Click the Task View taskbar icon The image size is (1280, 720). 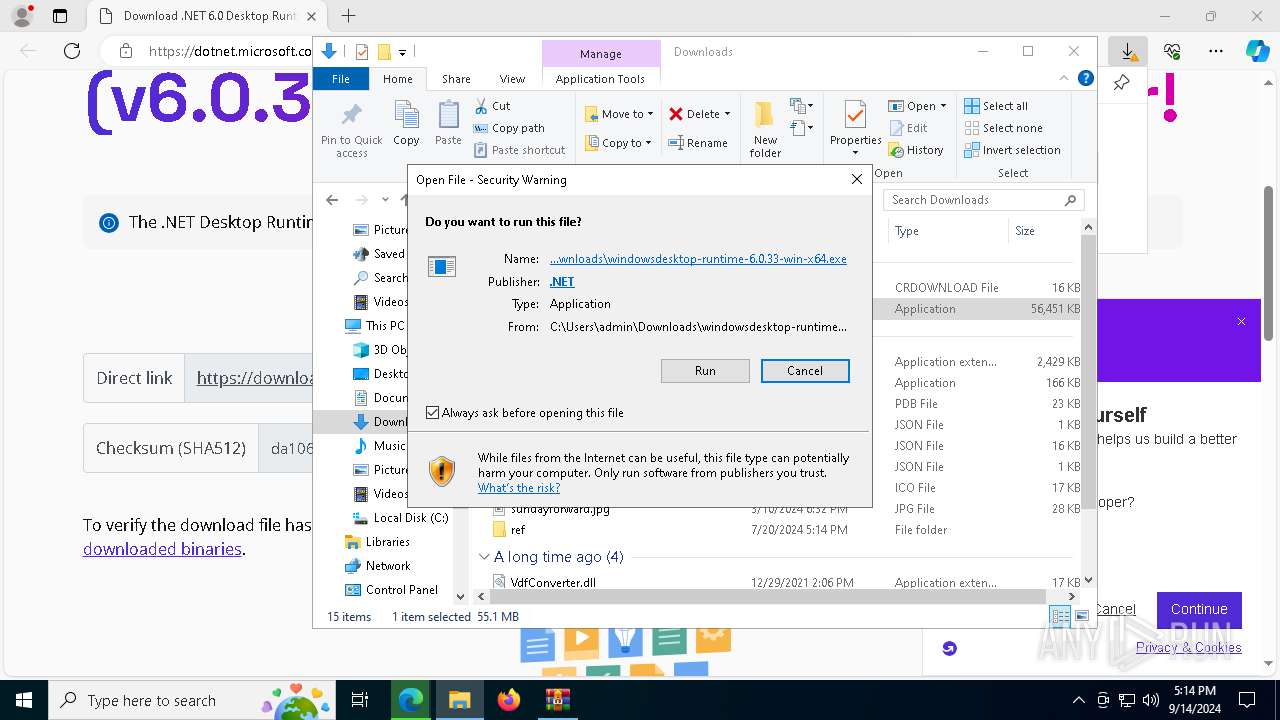click(x=361, y=700)
